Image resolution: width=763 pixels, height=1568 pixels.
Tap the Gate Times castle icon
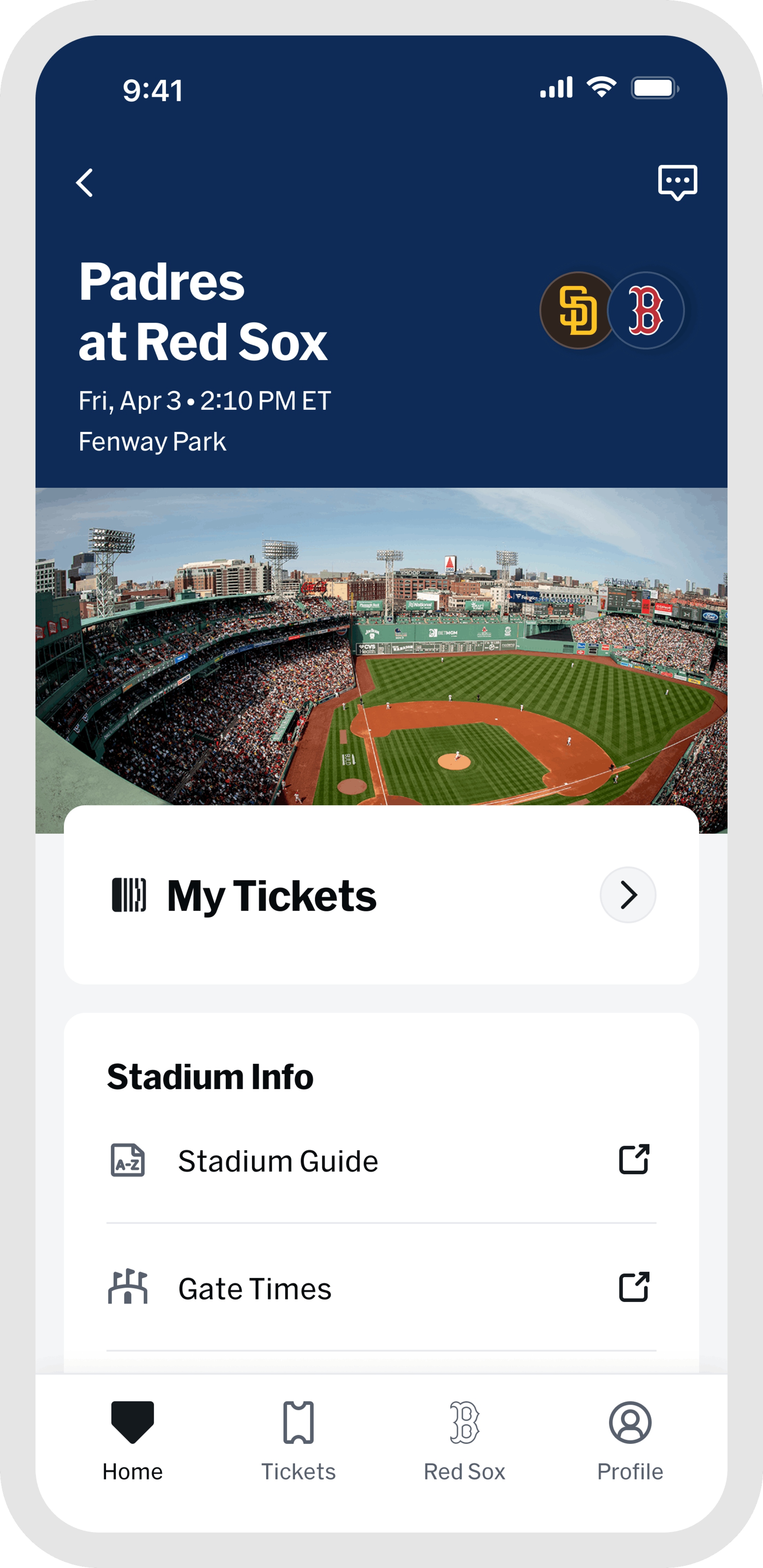click(128, 1287)
